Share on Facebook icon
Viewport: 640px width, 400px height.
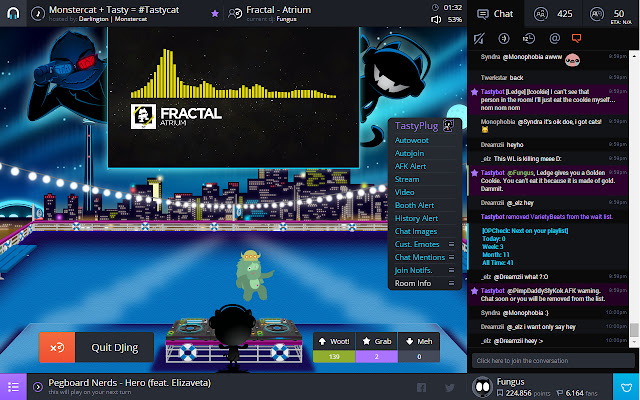[x=421, y=387]
